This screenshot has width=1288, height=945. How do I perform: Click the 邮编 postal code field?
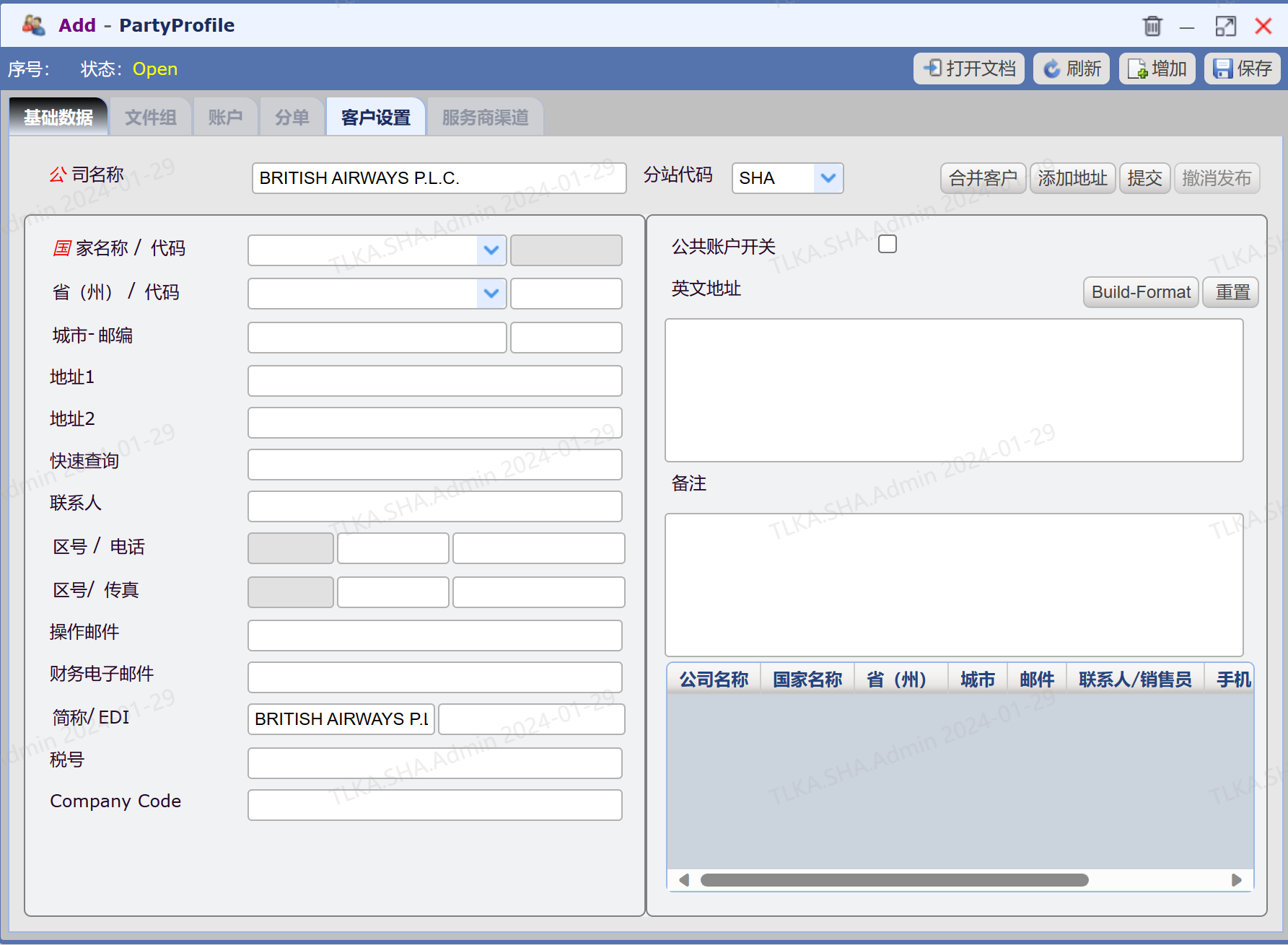(566, 338)
